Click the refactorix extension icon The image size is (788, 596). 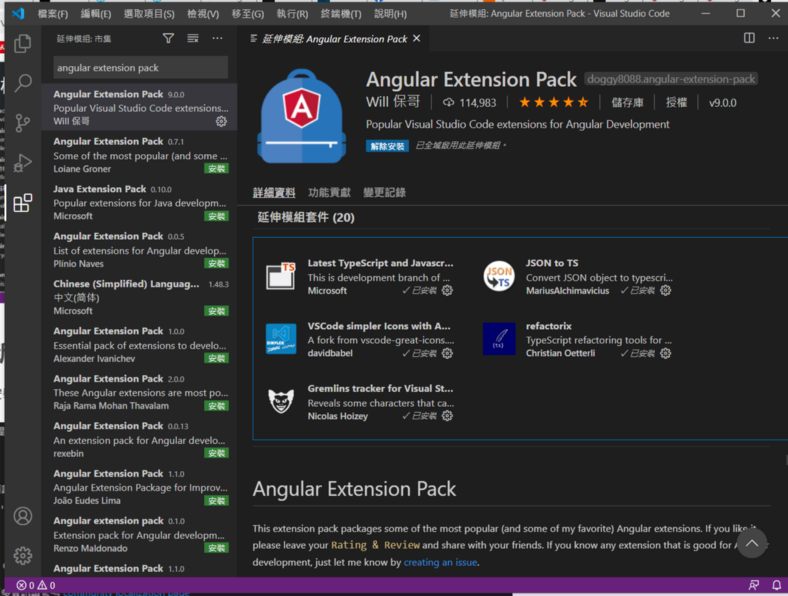pos(499,339)
